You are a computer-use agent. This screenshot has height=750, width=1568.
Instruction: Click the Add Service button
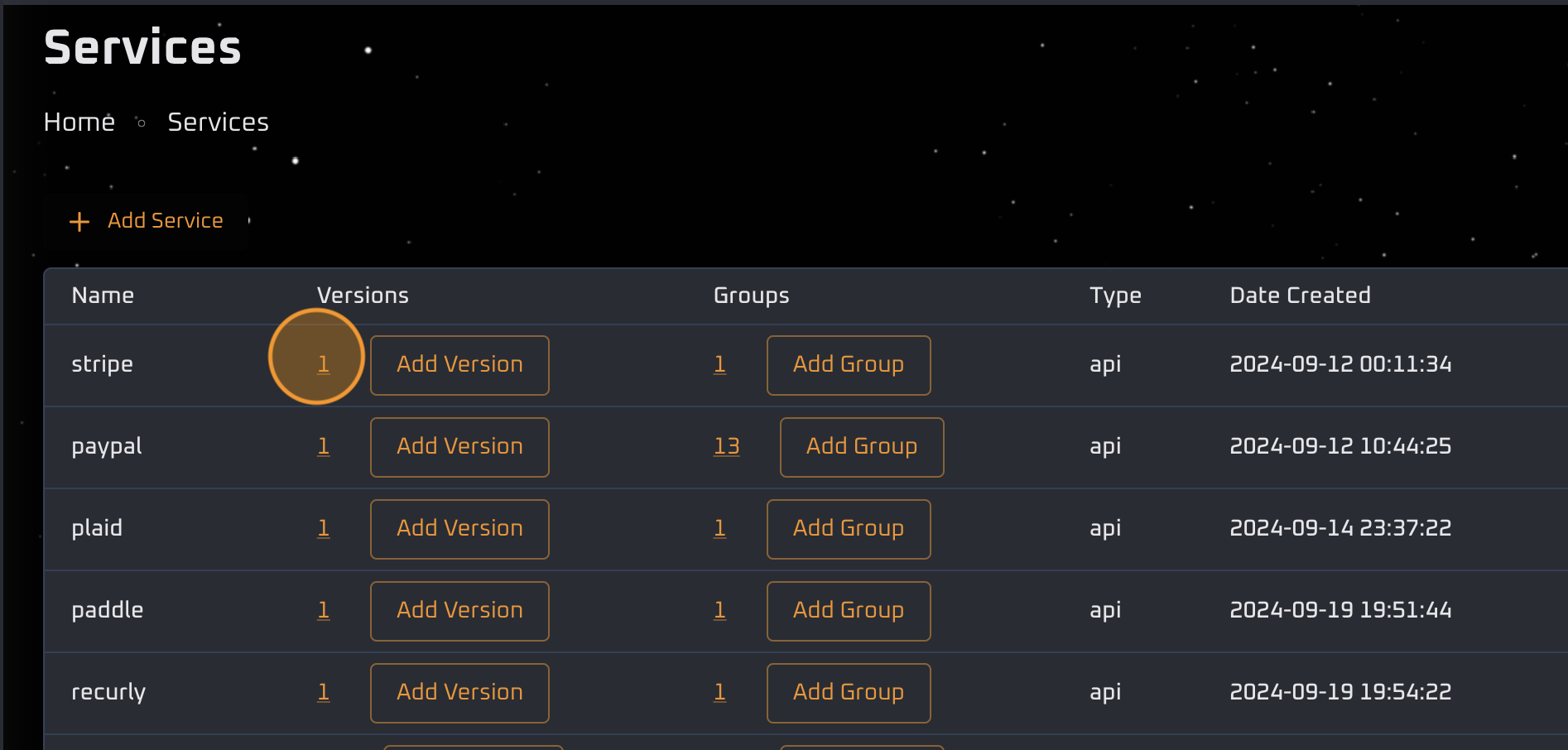pyautogui.click(x=147, y=221)
